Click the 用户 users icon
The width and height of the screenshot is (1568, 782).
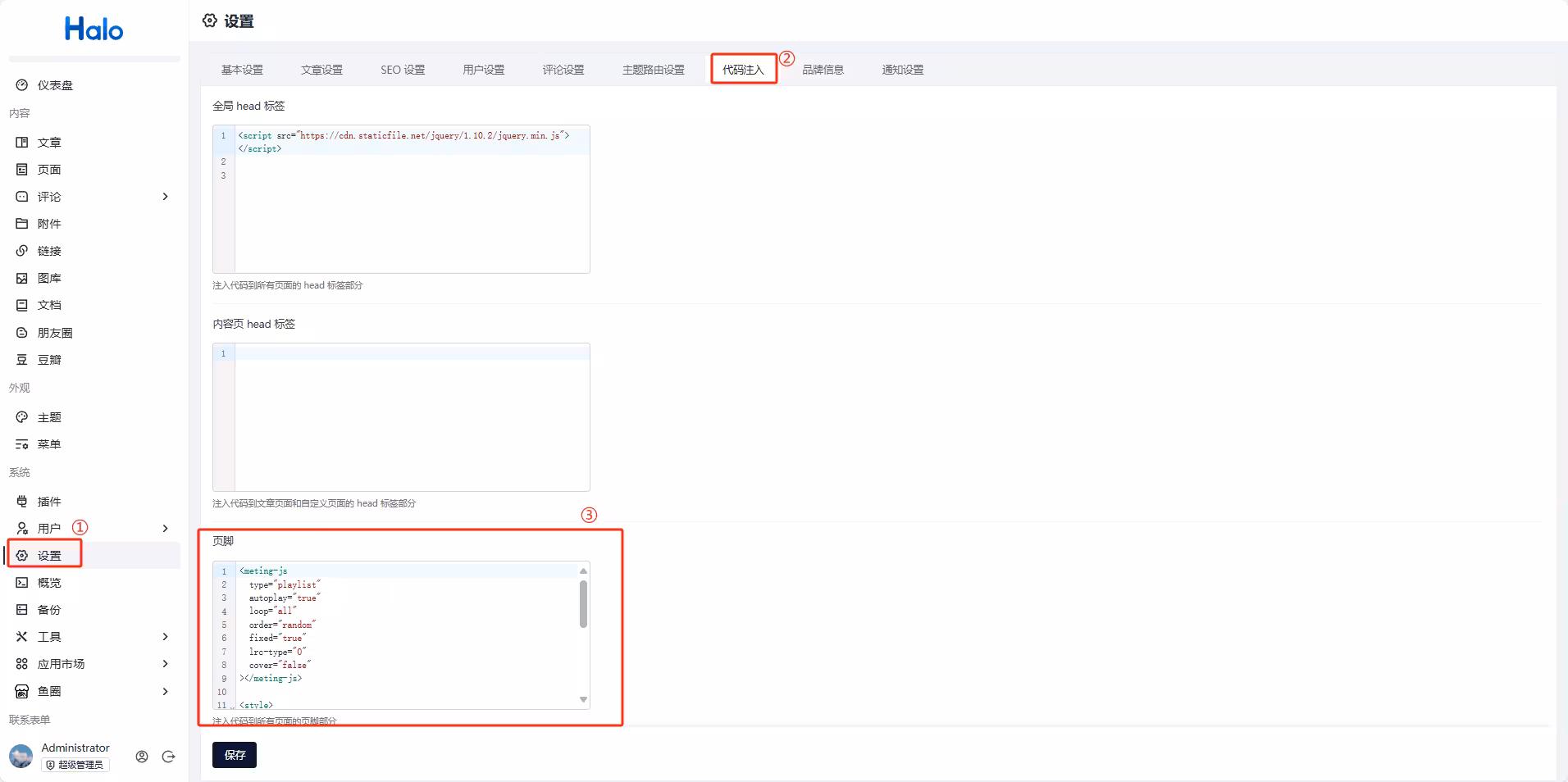(x=22, y=529)
